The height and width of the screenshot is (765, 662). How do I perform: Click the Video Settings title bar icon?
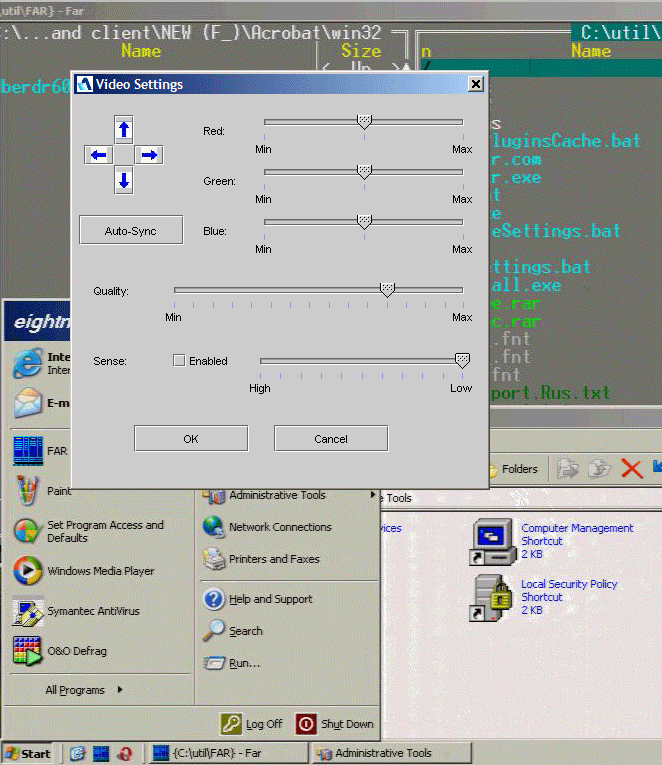click(84, 84)
